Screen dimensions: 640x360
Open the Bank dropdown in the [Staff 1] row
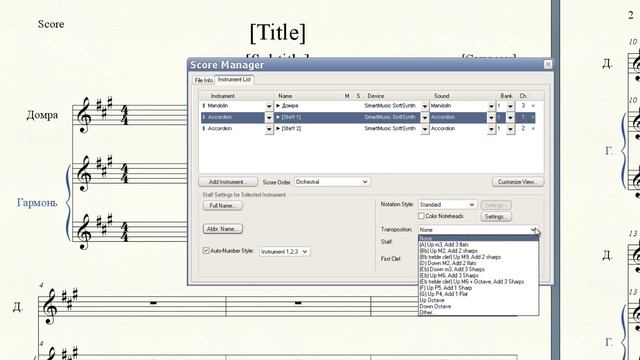pos(510,118)
